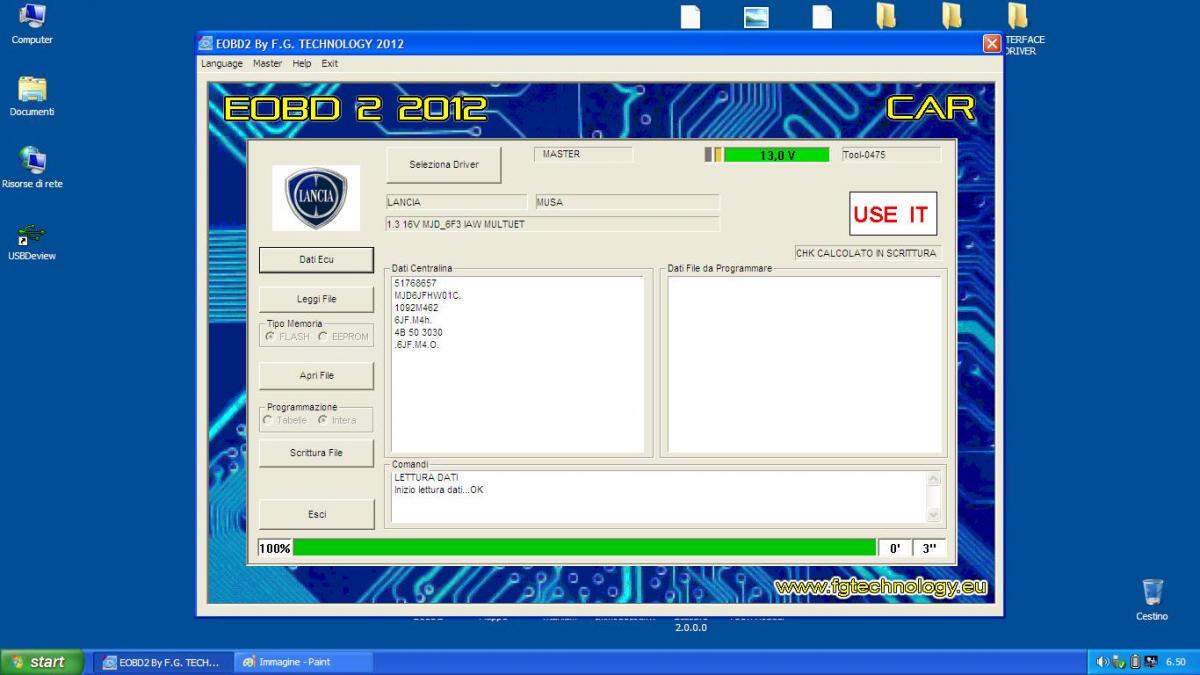Switch to Immagine - Paint taskbar item

pos(303,662)
